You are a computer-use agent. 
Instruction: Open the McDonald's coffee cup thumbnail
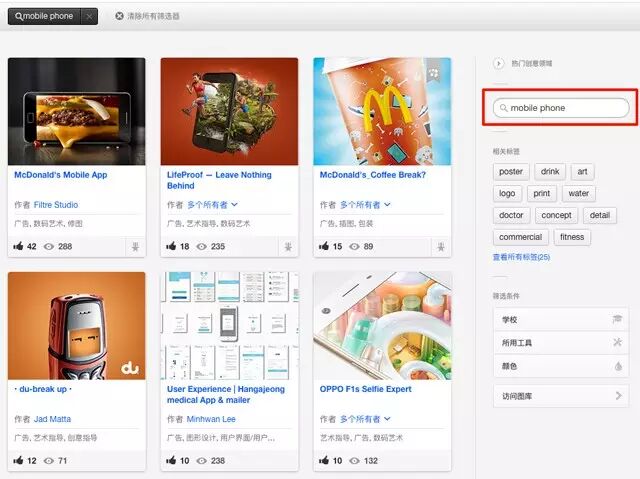click(382, 111)
